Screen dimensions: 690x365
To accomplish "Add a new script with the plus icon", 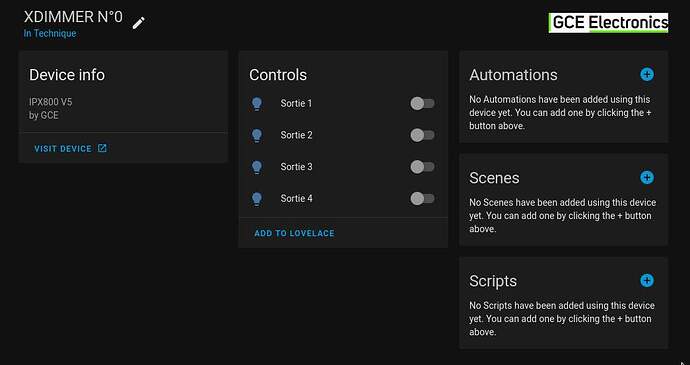I will 647,280.
